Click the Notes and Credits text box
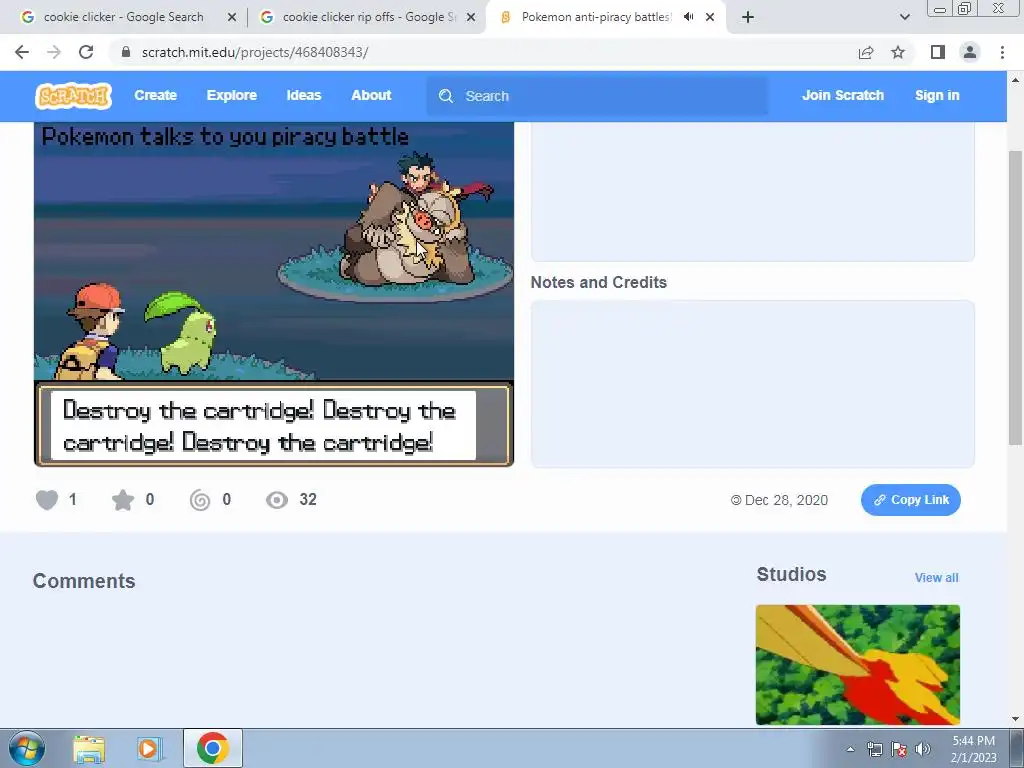 752,384
